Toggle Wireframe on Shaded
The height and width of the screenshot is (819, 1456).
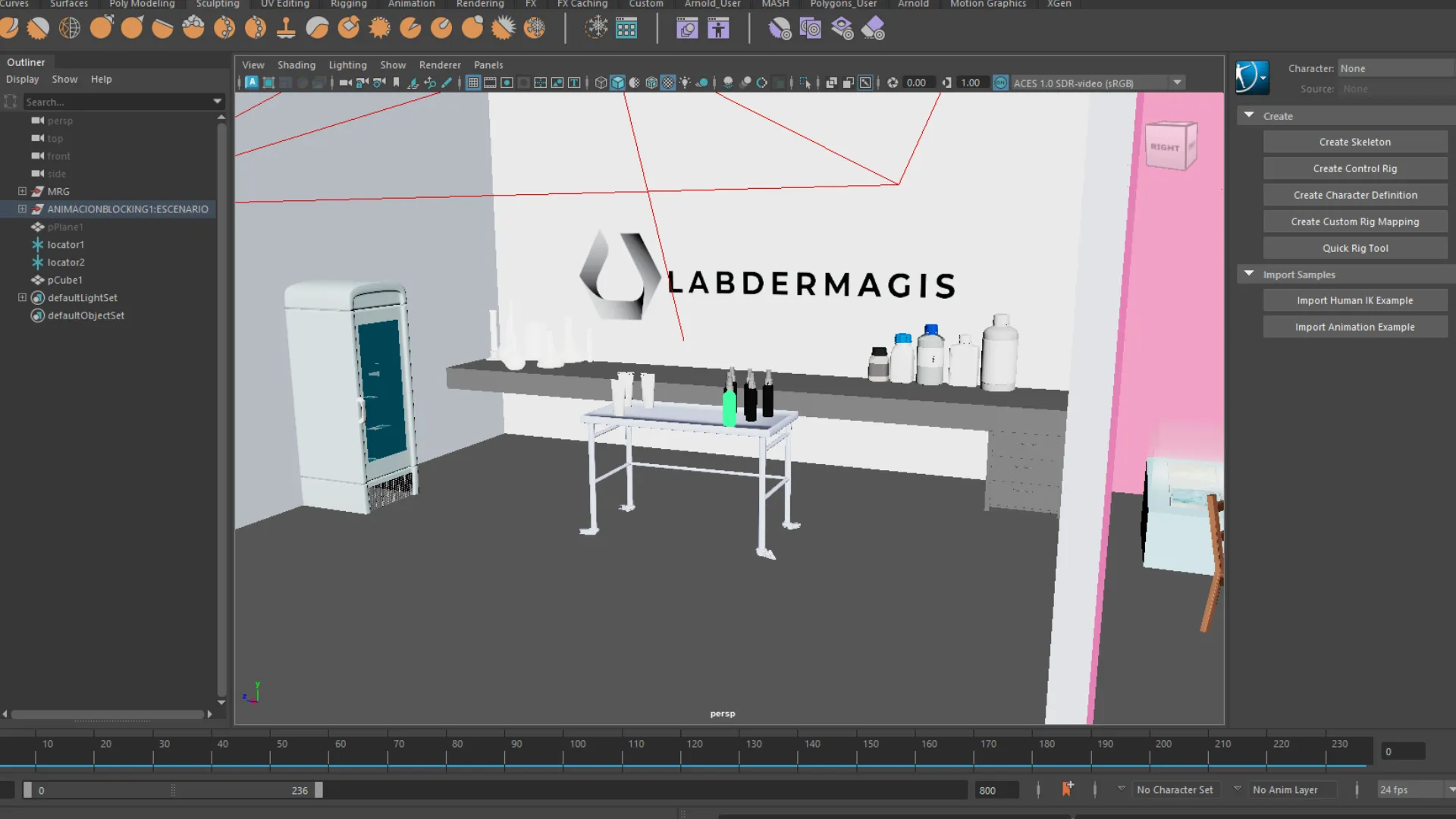click(651, 83)
